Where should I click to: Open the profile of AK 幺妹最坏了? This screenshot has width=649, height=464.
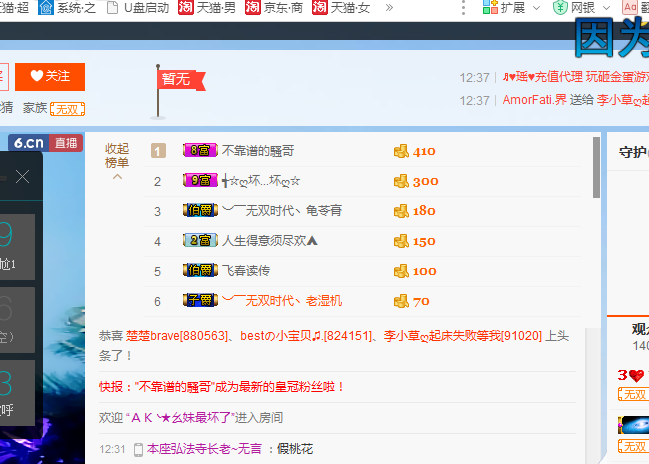tap(180, 418)
